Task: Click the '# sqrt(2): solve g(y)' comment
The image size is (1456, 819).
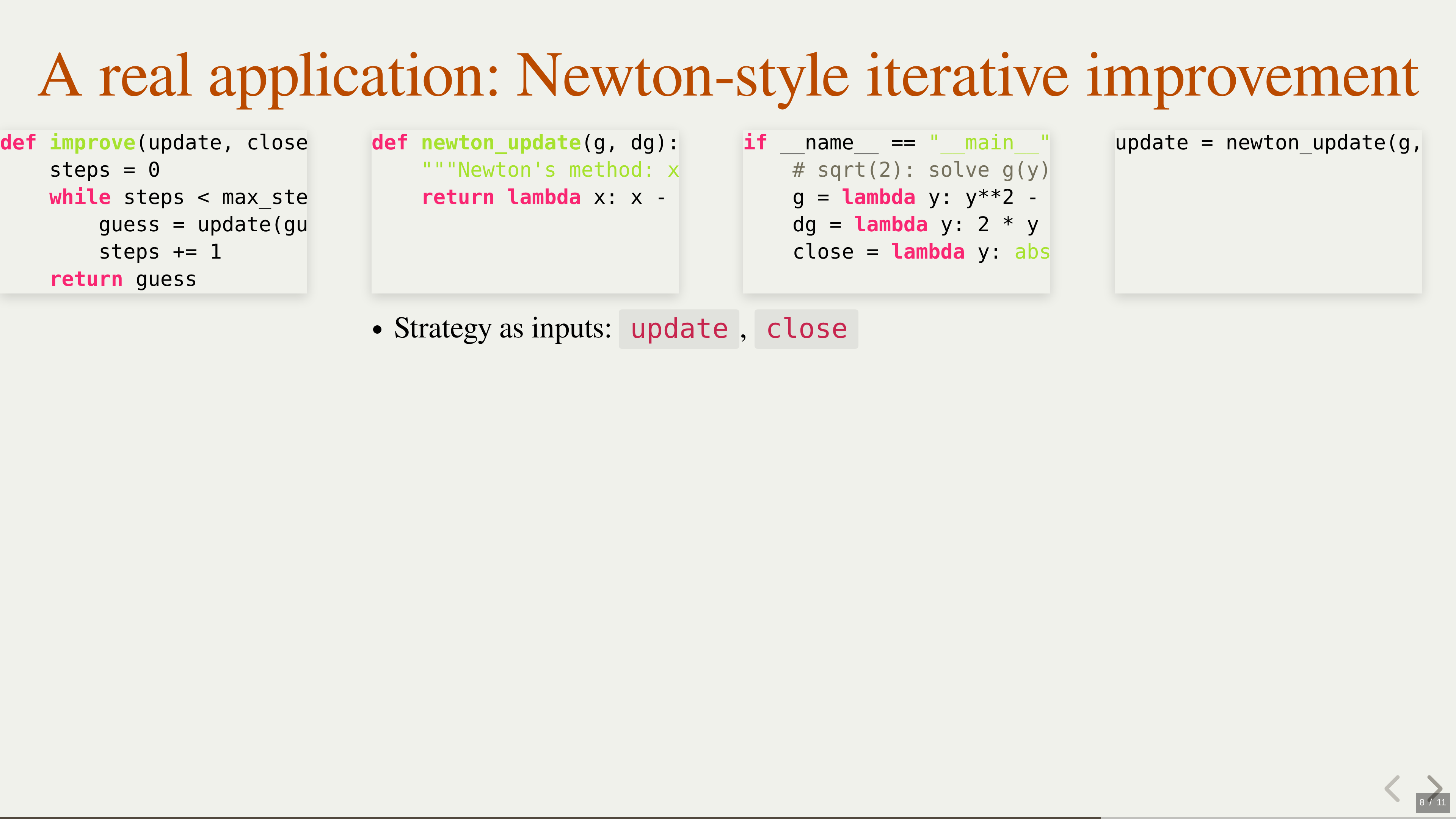Action: click(x=920, y=170)
